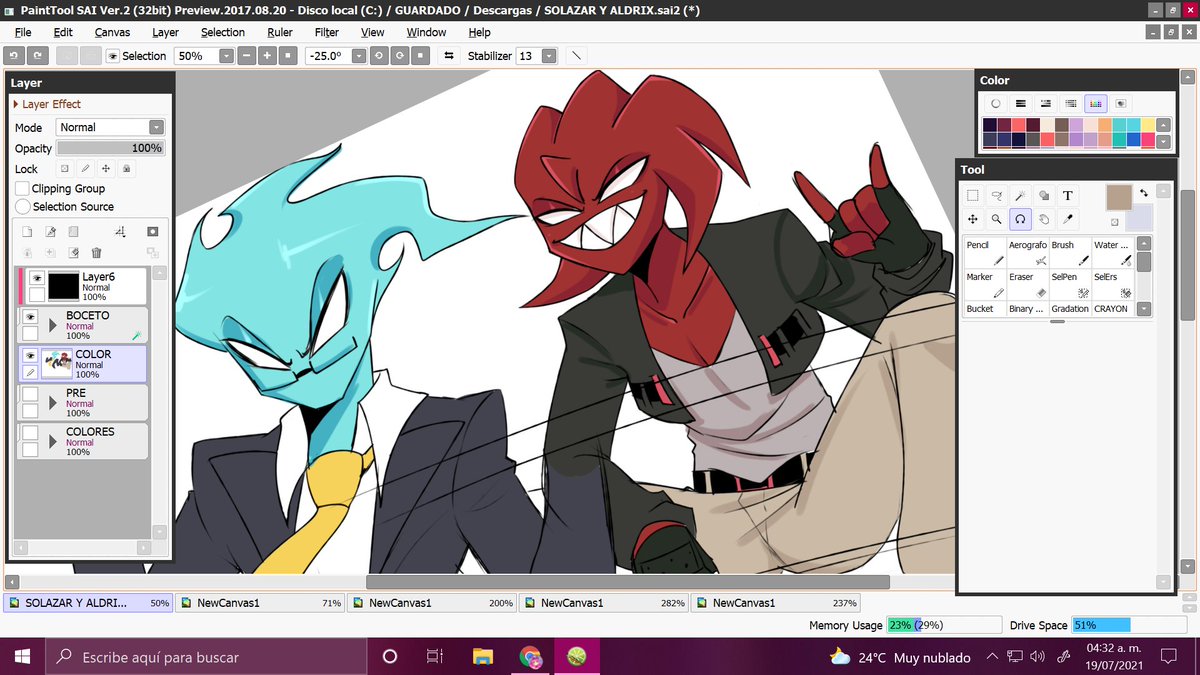Open the blending Mode dropdown
The height and width of the screenshot is (675, 1200).
(x=156, y=127)
